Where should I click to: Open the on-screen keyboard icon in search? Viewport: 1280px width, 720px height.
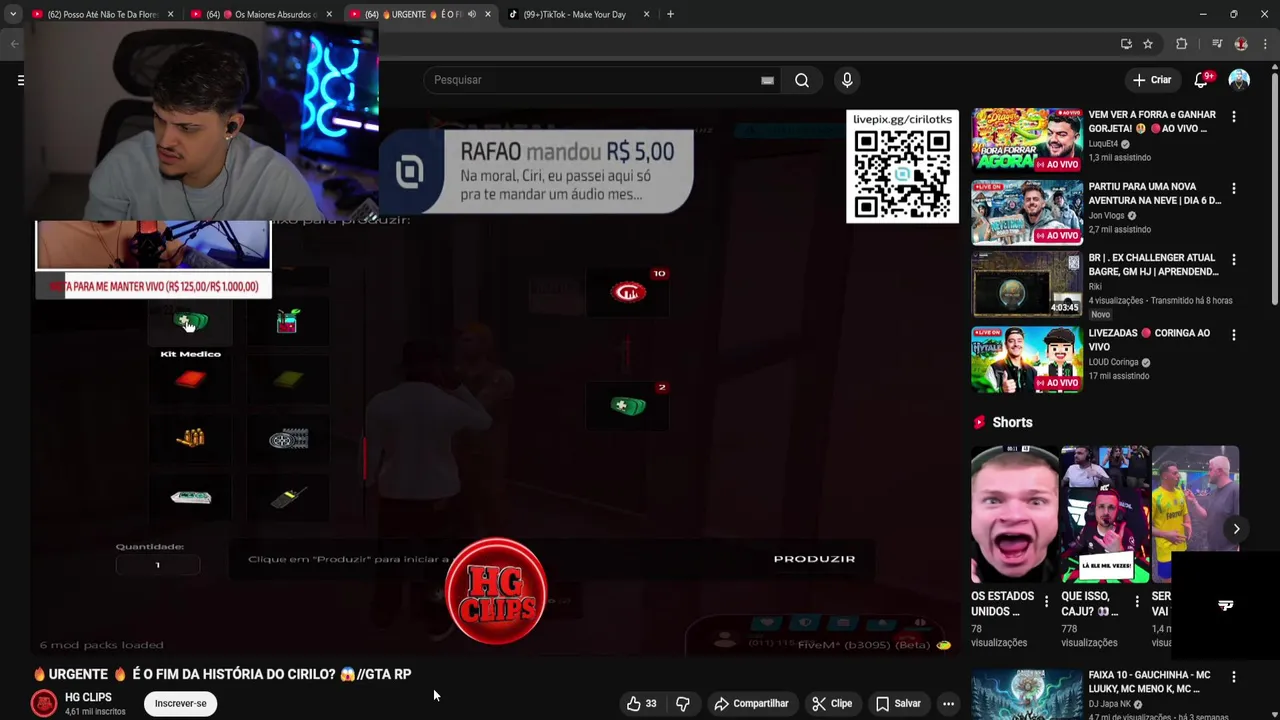click(x=767, y=80)
